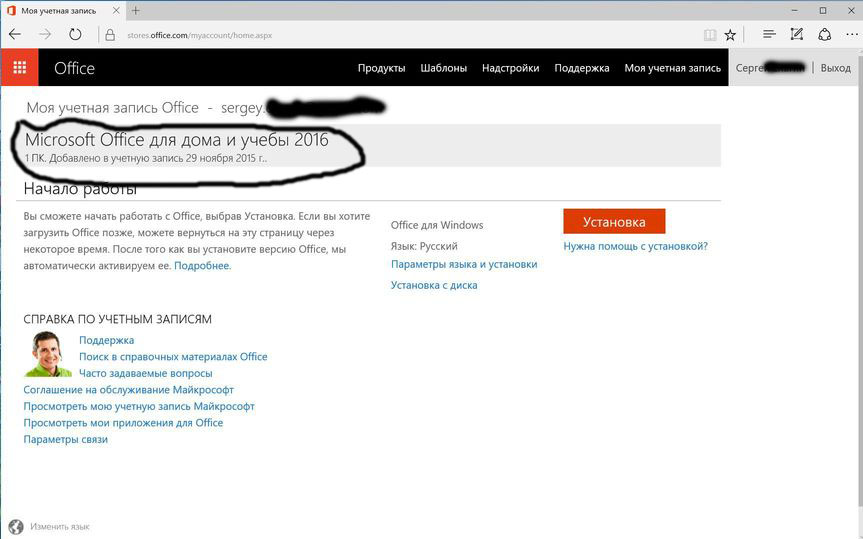This screenshot has width=863, height=539.
Task: Open the 'Продукты' navigation menu
Action: (x=381, y=68)
